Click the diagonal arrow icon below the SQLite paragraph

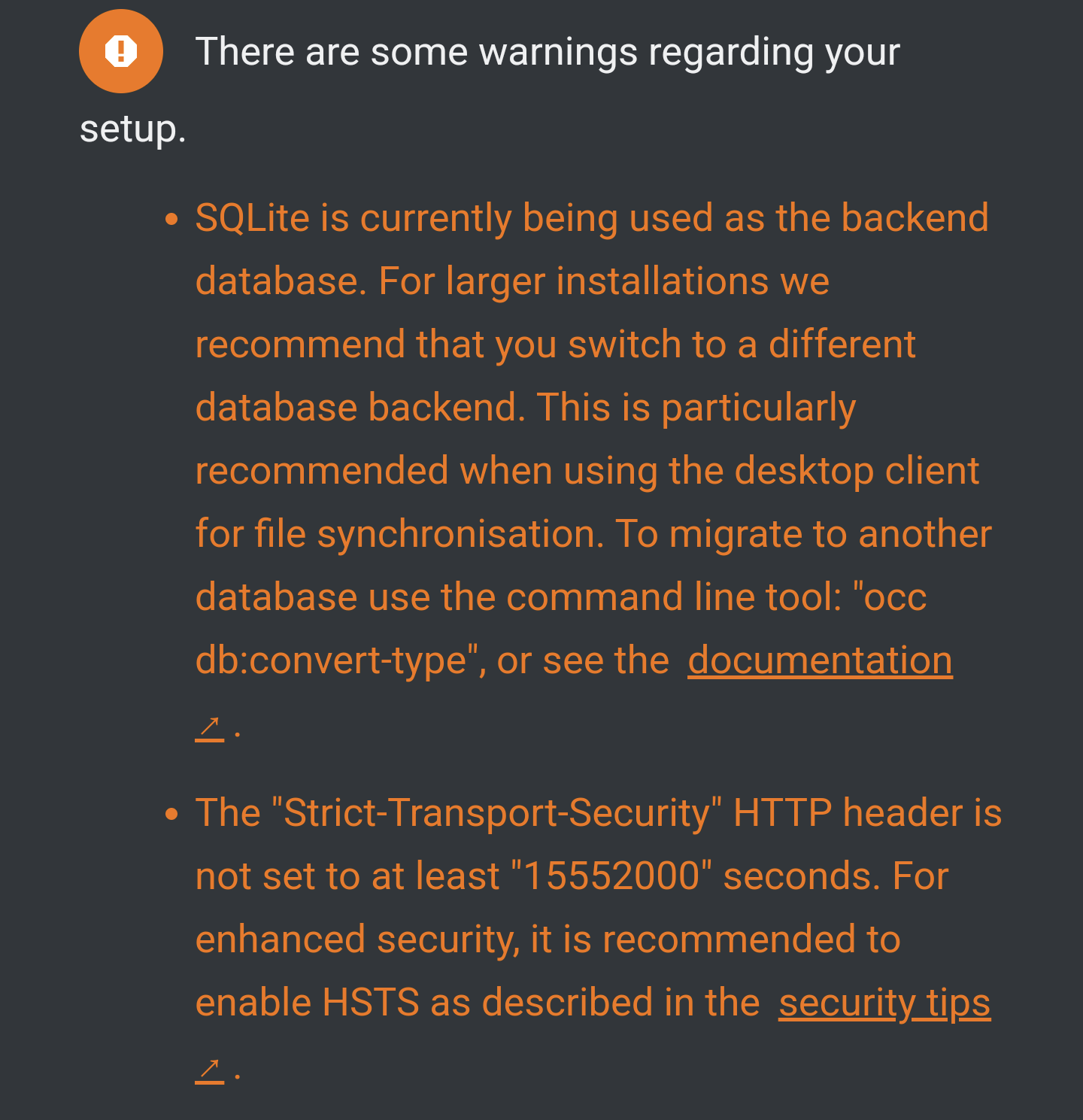pos(209,726)
